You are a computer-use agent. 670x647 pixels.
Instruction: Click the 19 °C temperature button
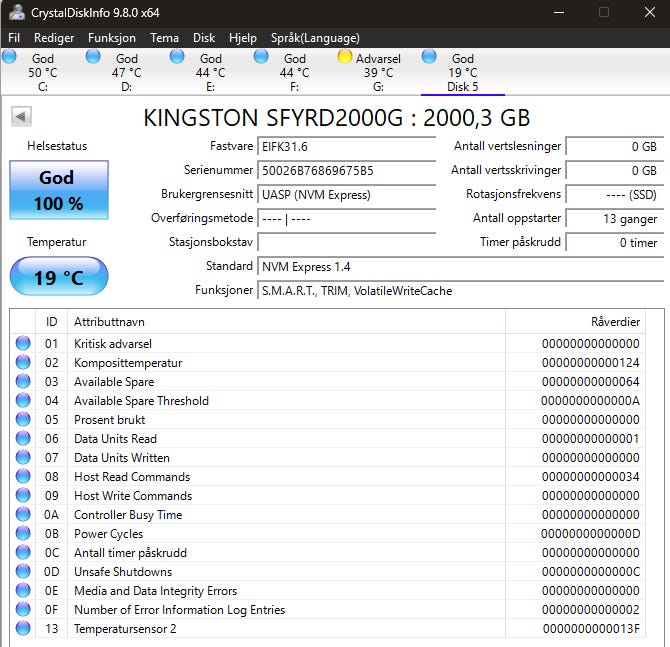click(58, 277)
